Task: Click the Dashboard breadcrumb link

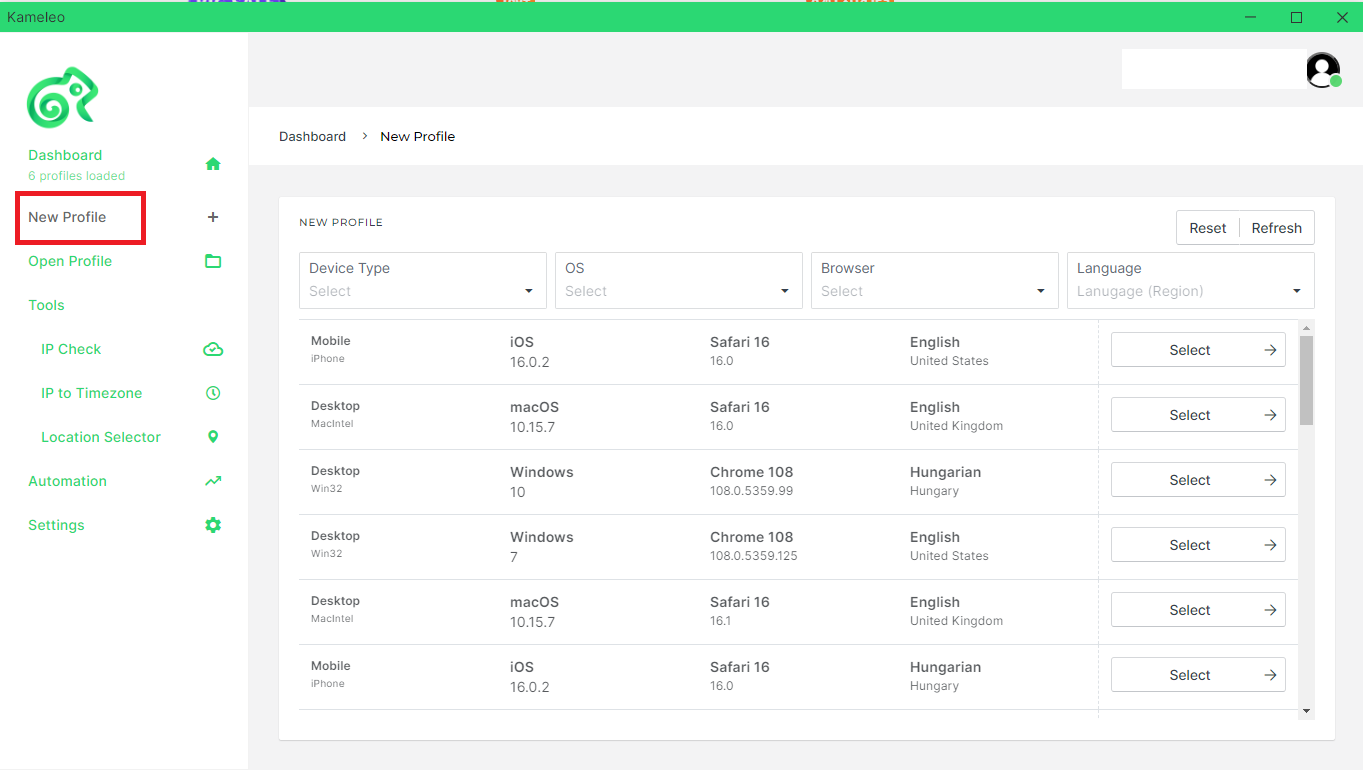Action: point(312,136)
